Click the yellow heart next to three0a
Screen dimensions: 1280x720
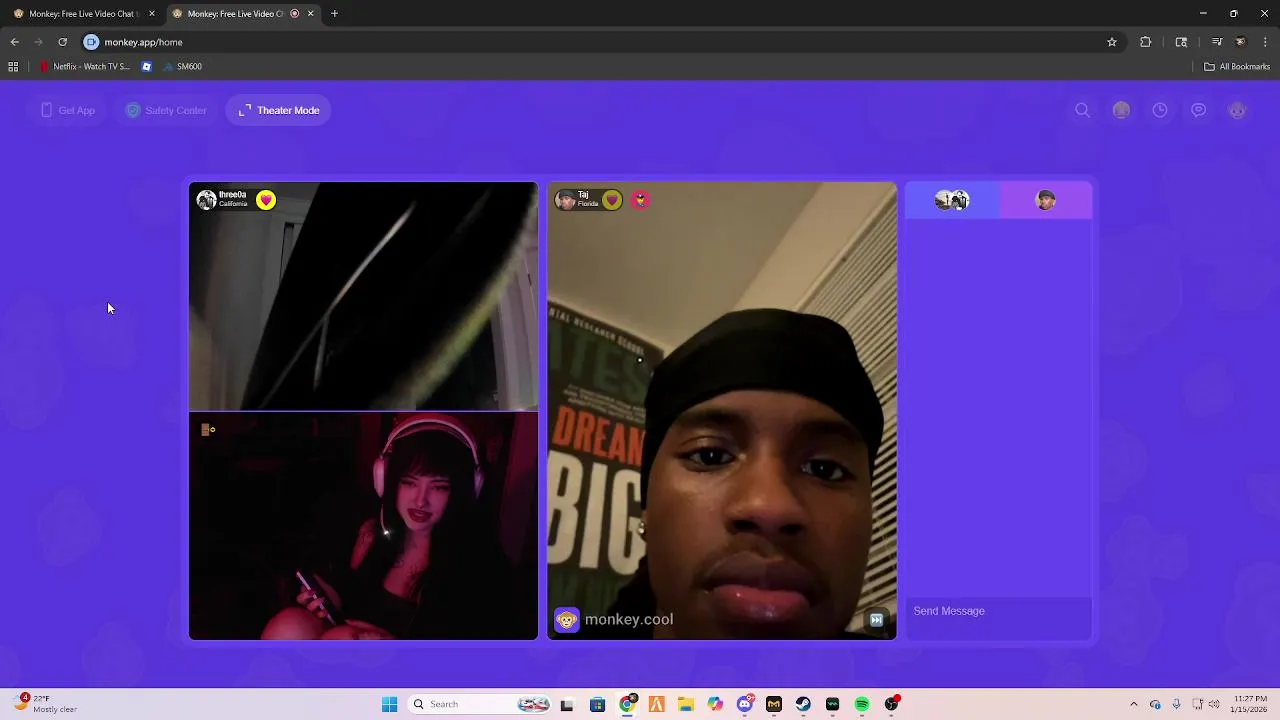(265, 200)
